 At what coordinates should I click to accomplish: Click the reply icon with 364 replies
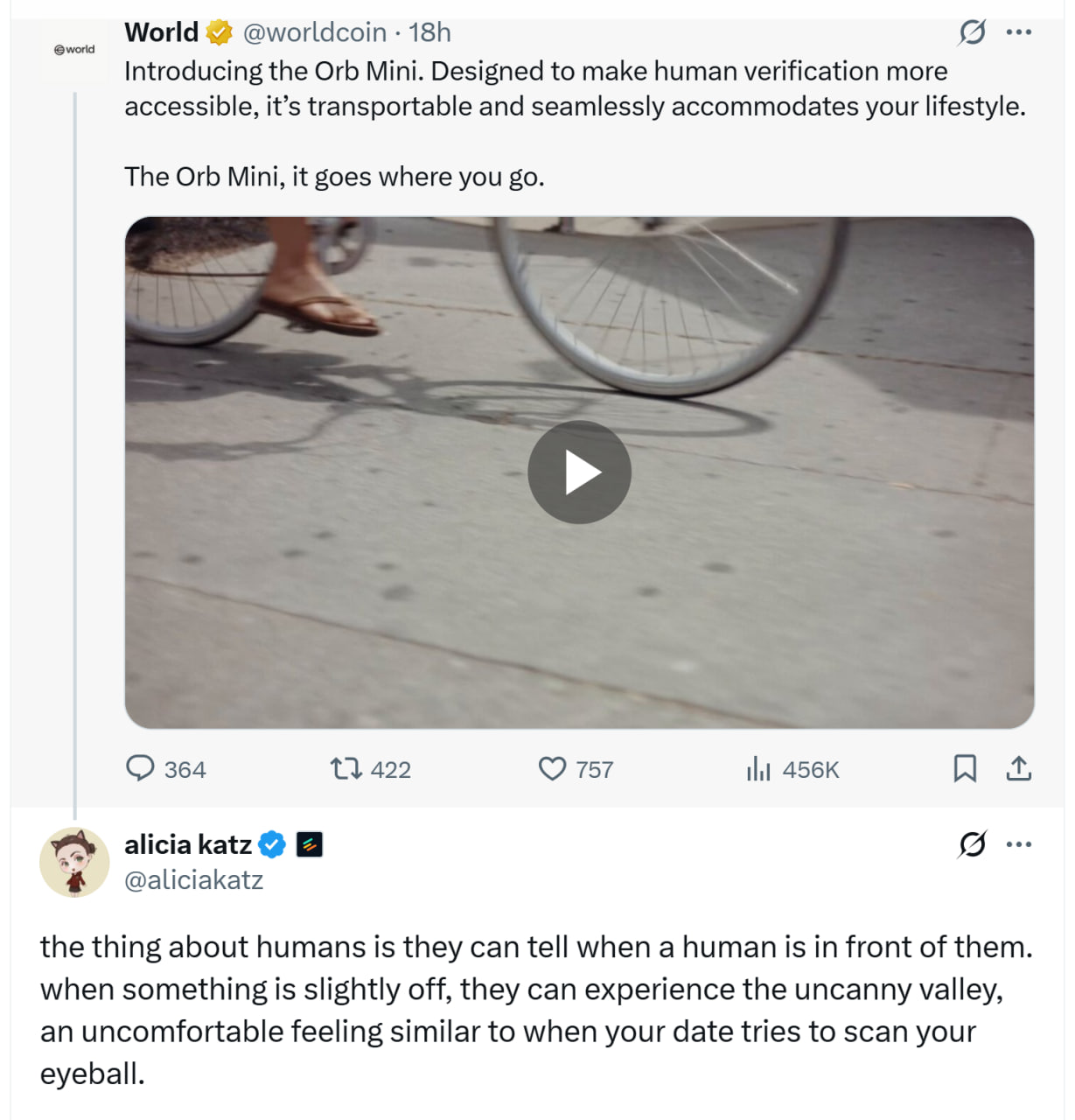141,769
